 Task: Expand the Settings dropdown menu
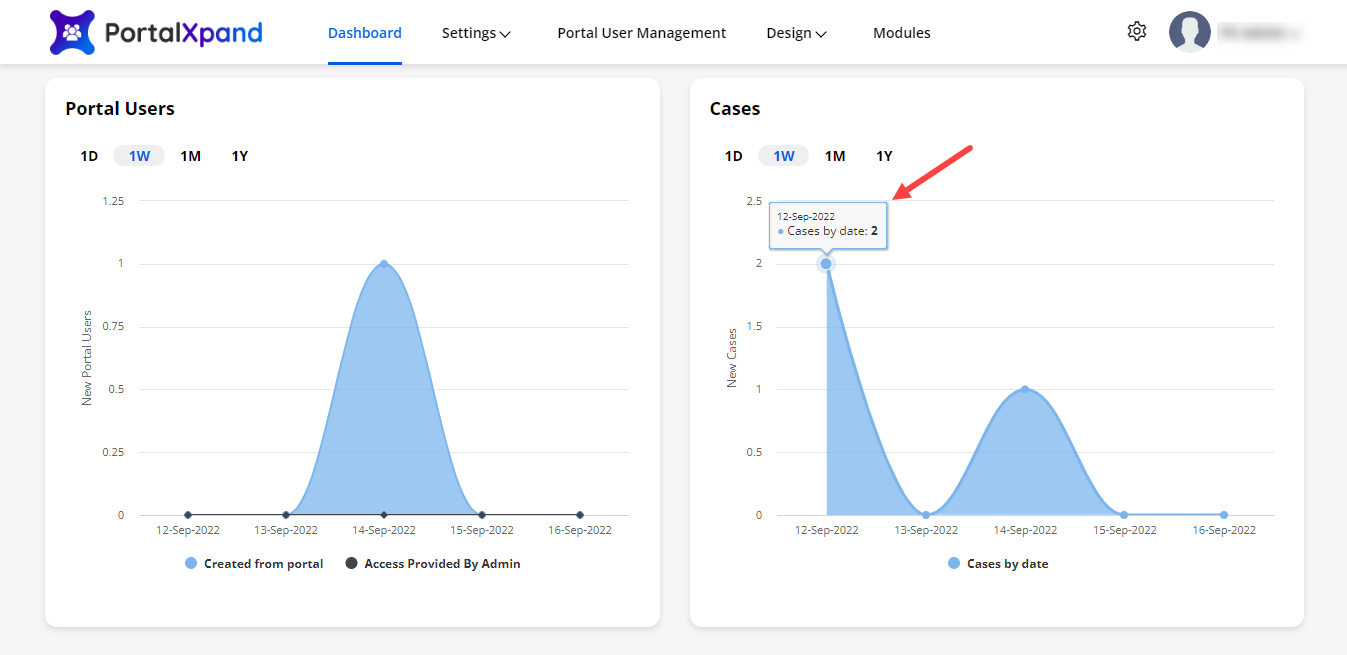(x=476, y=33)
